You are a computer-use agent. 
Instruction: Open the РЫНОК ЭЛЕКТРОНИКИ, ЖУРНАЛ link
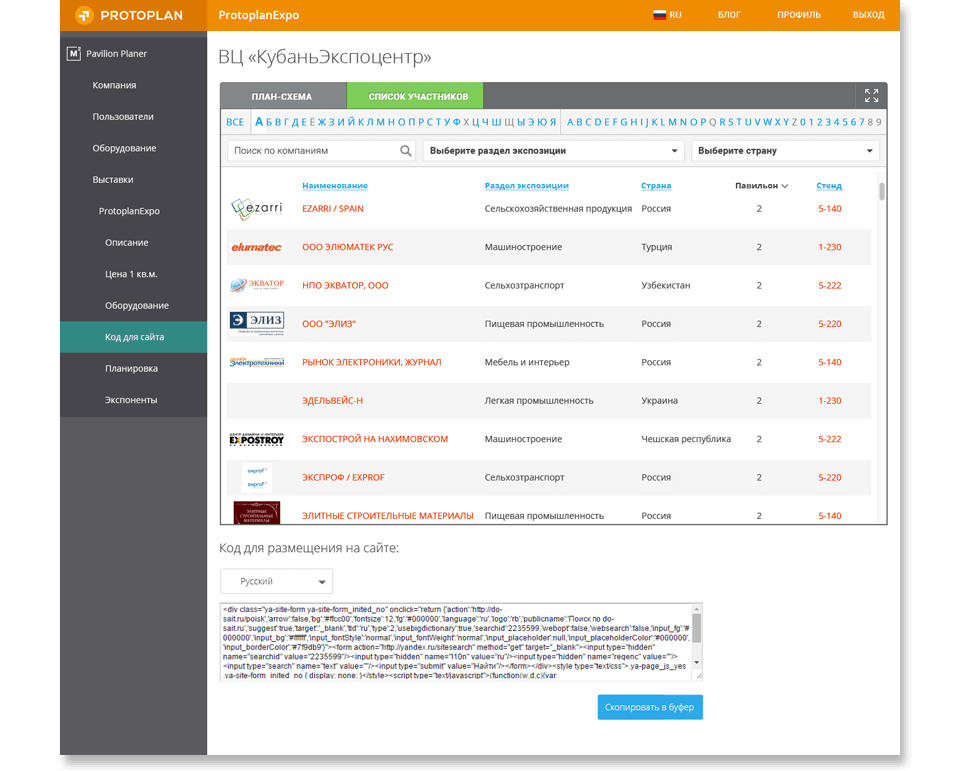(x=372, y=363)
